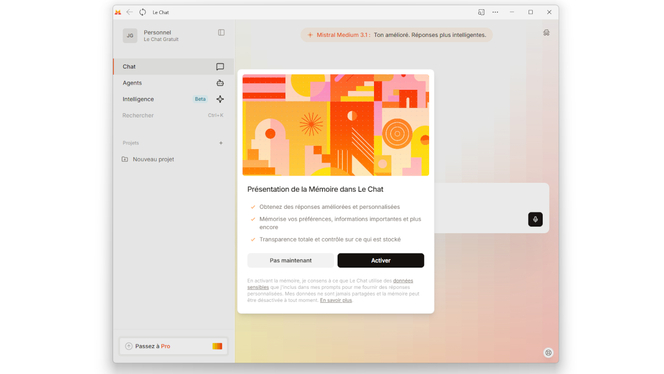Start voice input with microphone
Screen dimensions: 664x374
[535, 219]
